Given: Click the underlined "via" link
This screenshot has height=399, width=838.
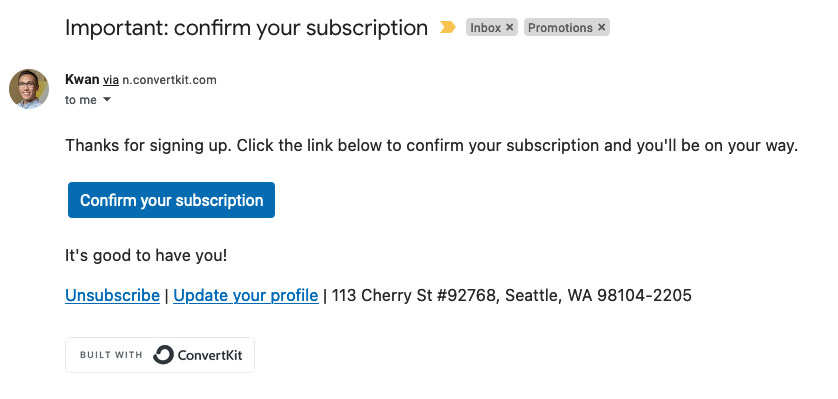Looking at the screenshot, I should point(111,80).
